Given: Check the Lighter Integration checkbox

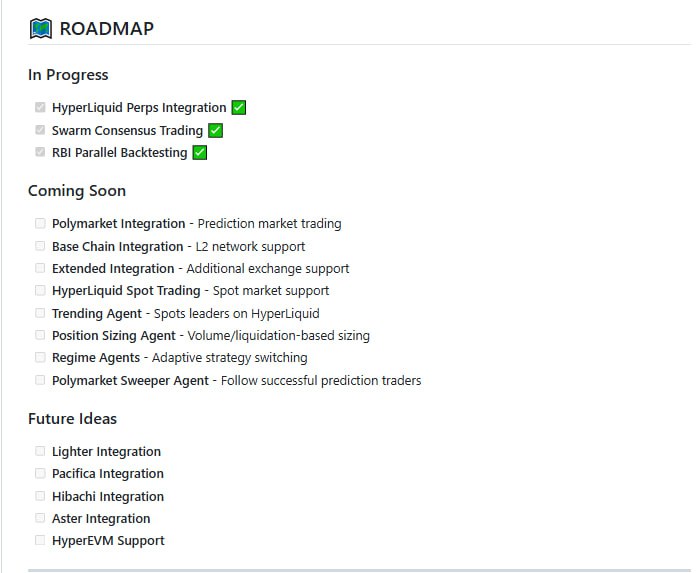Looking at the screenshot, I should (40, 451).
